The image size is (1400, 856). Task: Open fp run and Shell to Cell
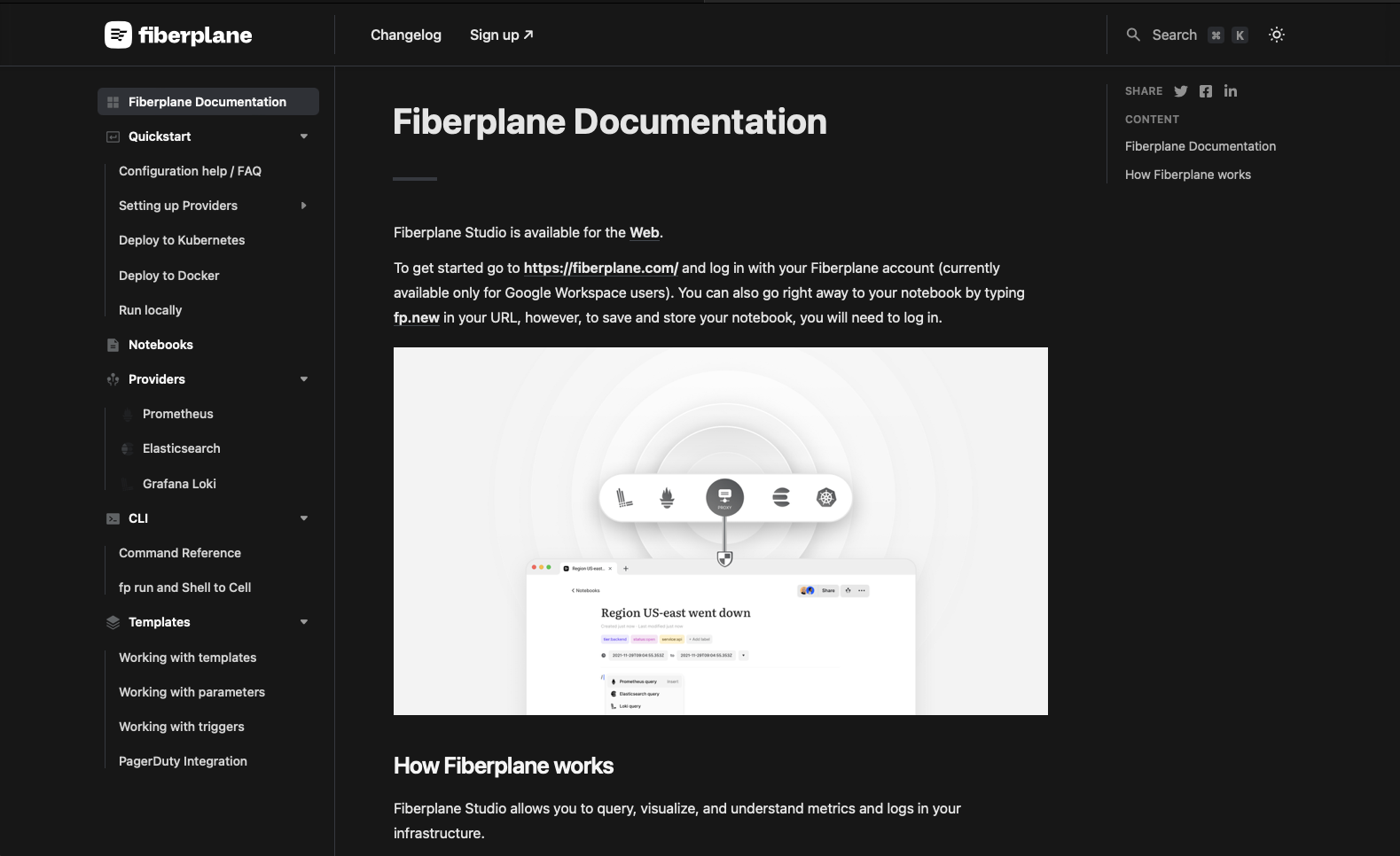[184, 588]
